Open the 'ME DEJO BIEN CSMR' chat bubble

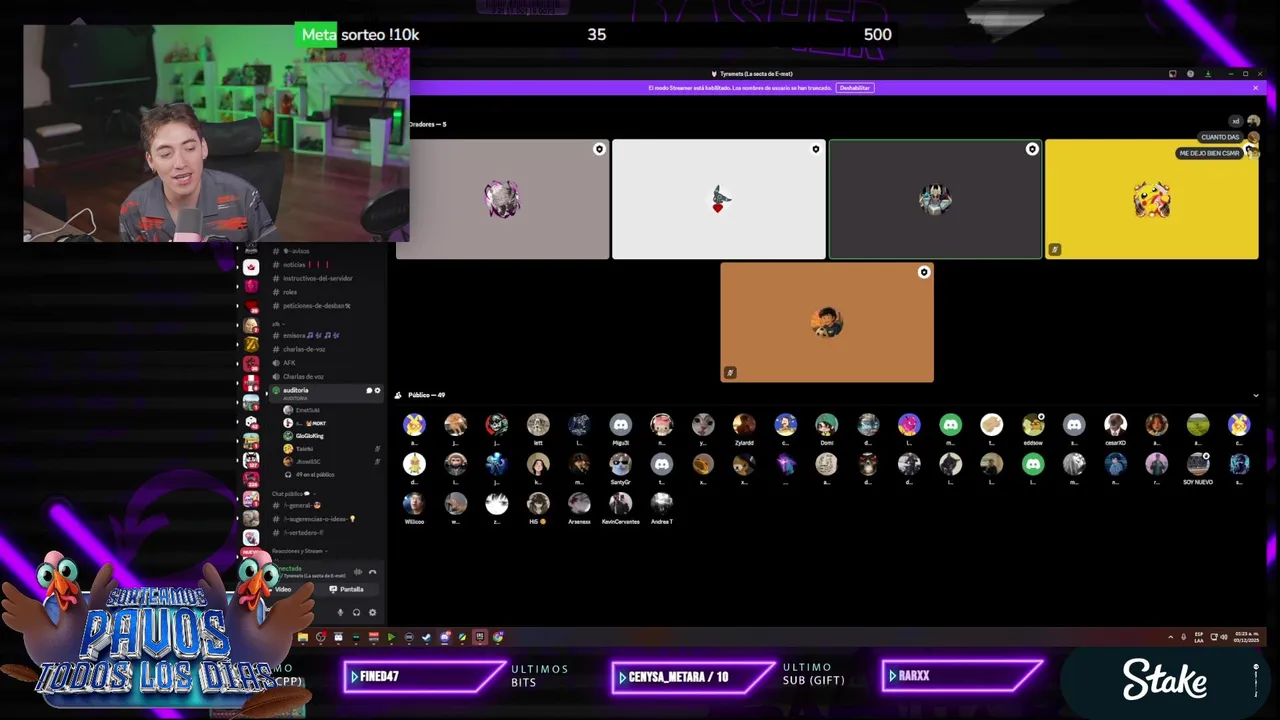click(1209, 153)
